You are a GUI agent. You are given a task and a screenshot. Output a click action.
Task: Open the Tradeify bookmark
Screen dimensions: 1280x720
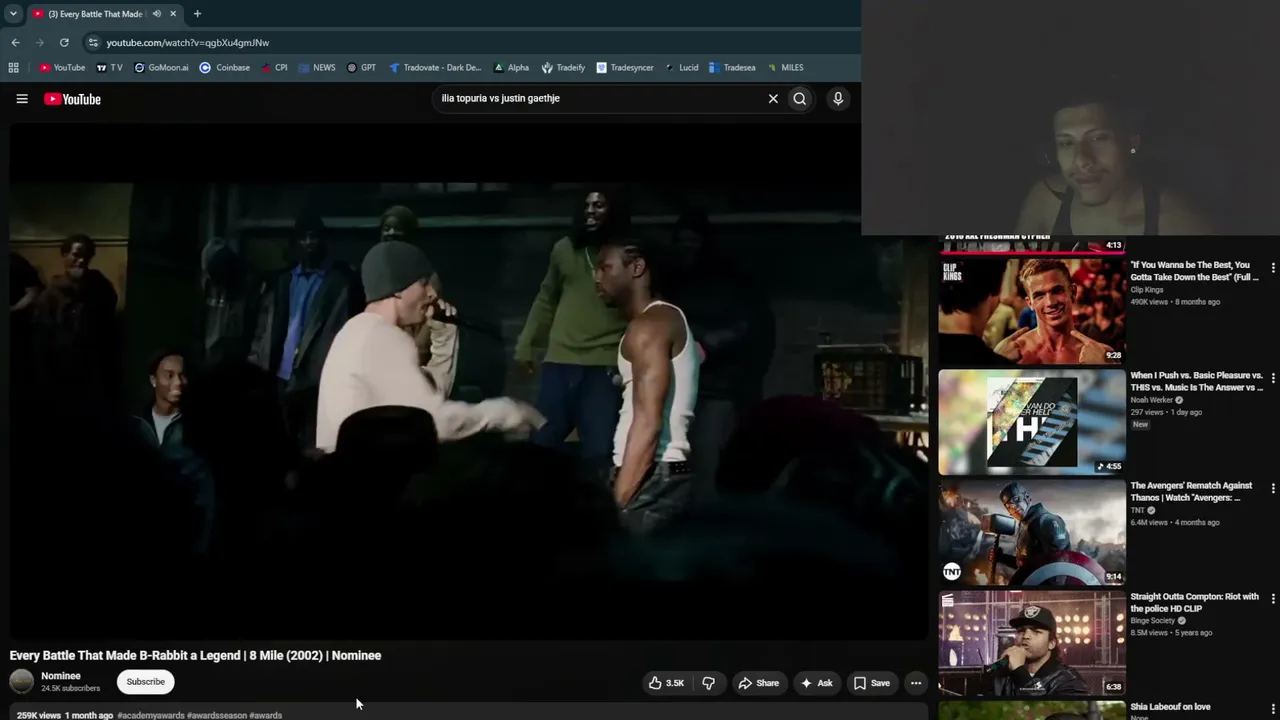tap(563, 68)
